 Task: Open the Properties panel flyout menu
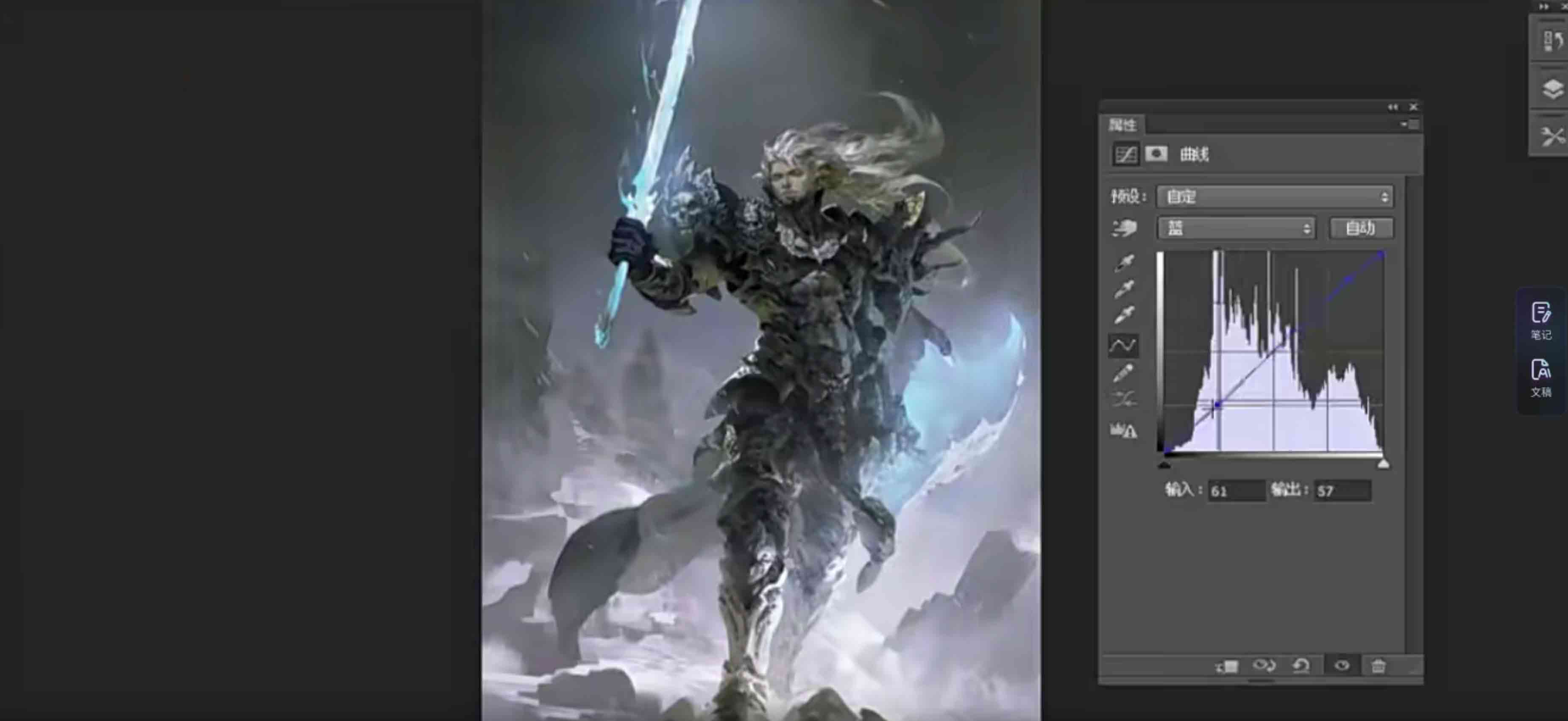pyautogui.click(x=1410, y=124)
